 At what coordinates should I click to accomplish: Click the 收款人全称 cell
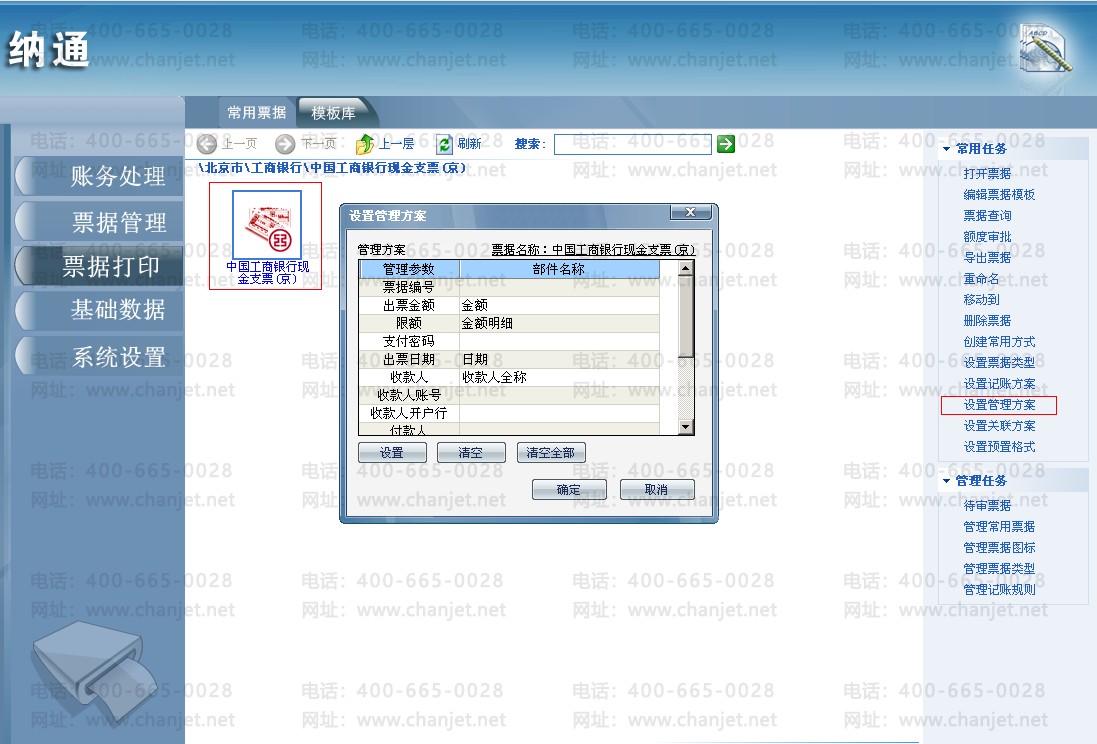(559, 377)
